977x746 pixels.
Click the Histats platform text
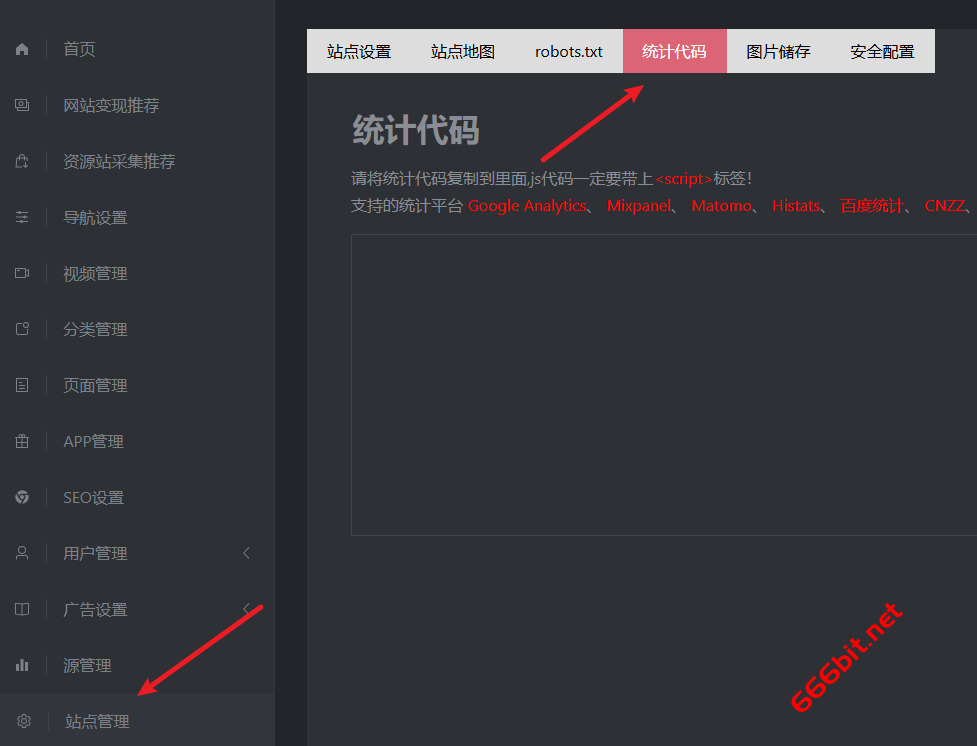(x=796, y=206)
